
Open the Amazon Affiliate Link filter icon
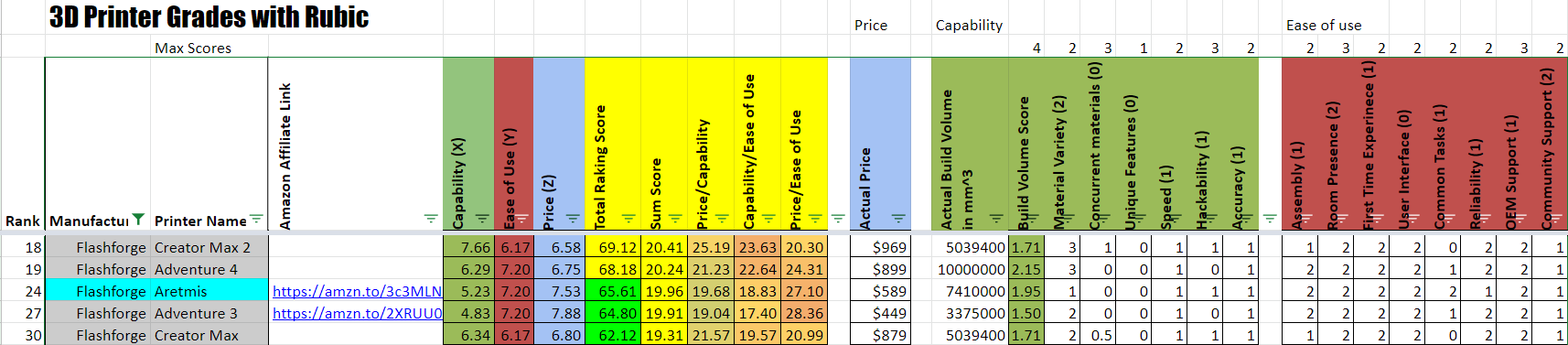(431, 220)
